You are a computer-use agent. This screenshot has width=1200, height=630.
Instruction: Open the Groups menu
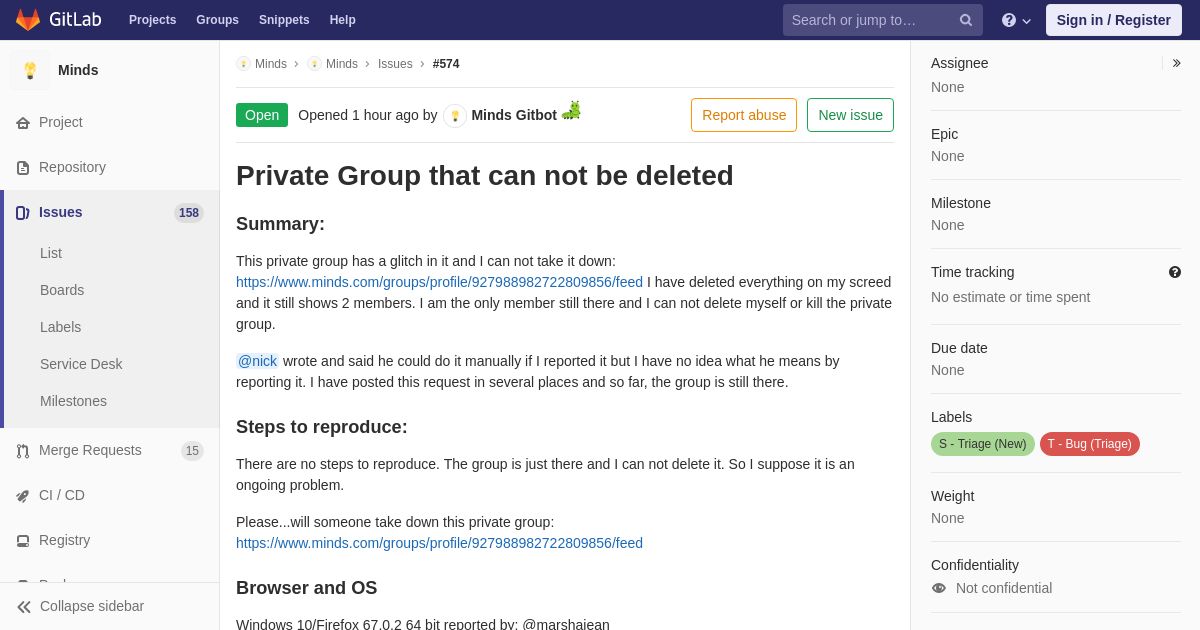[217, 20]
